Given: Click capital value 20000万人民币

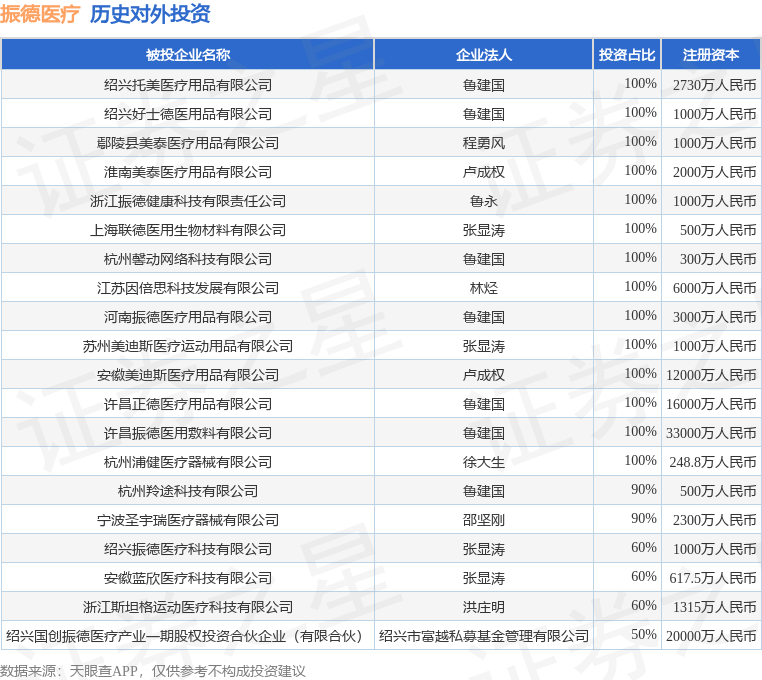Looking at the screenshot, I should tap(711, 636).
